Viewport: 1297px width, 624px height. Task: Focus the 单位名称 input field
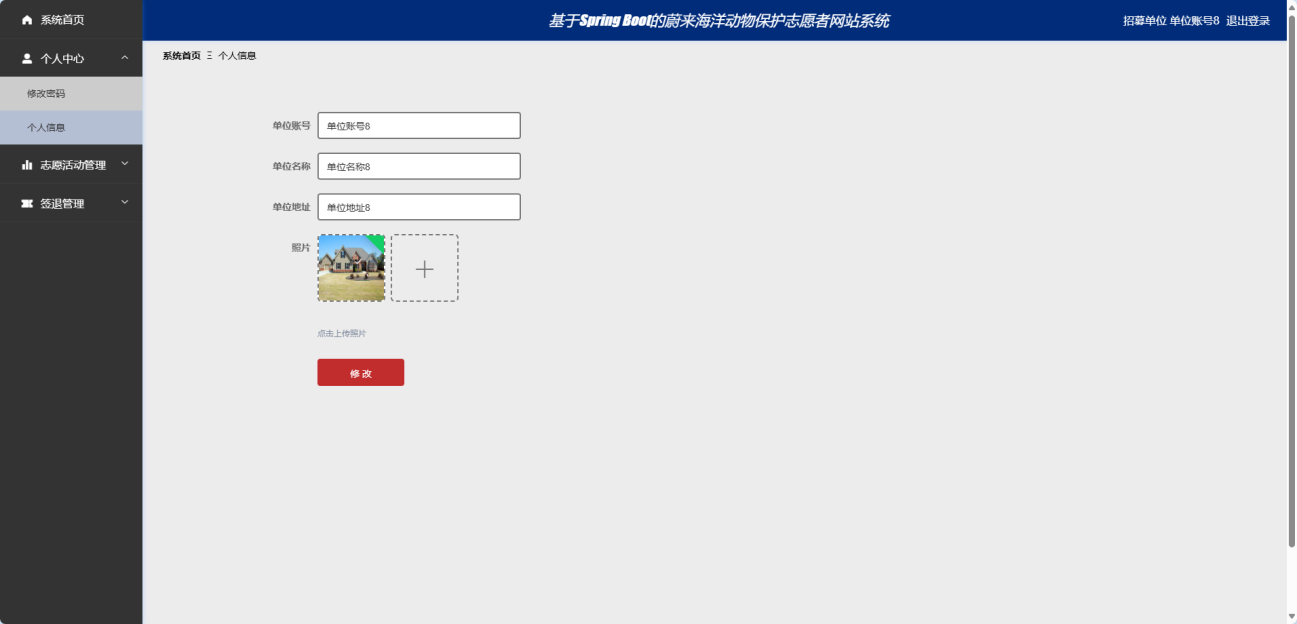[x=419, y=166]
